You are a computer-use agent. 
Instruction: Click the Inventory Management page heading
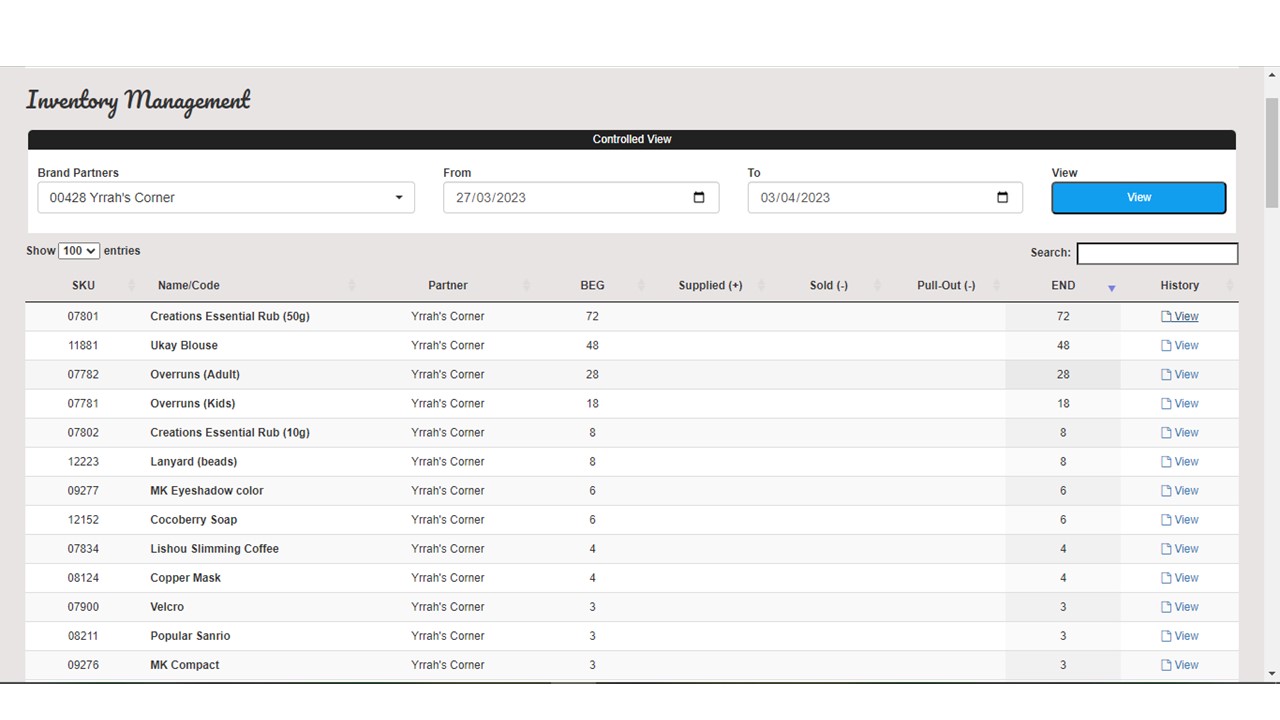click(x=138, y=100)
